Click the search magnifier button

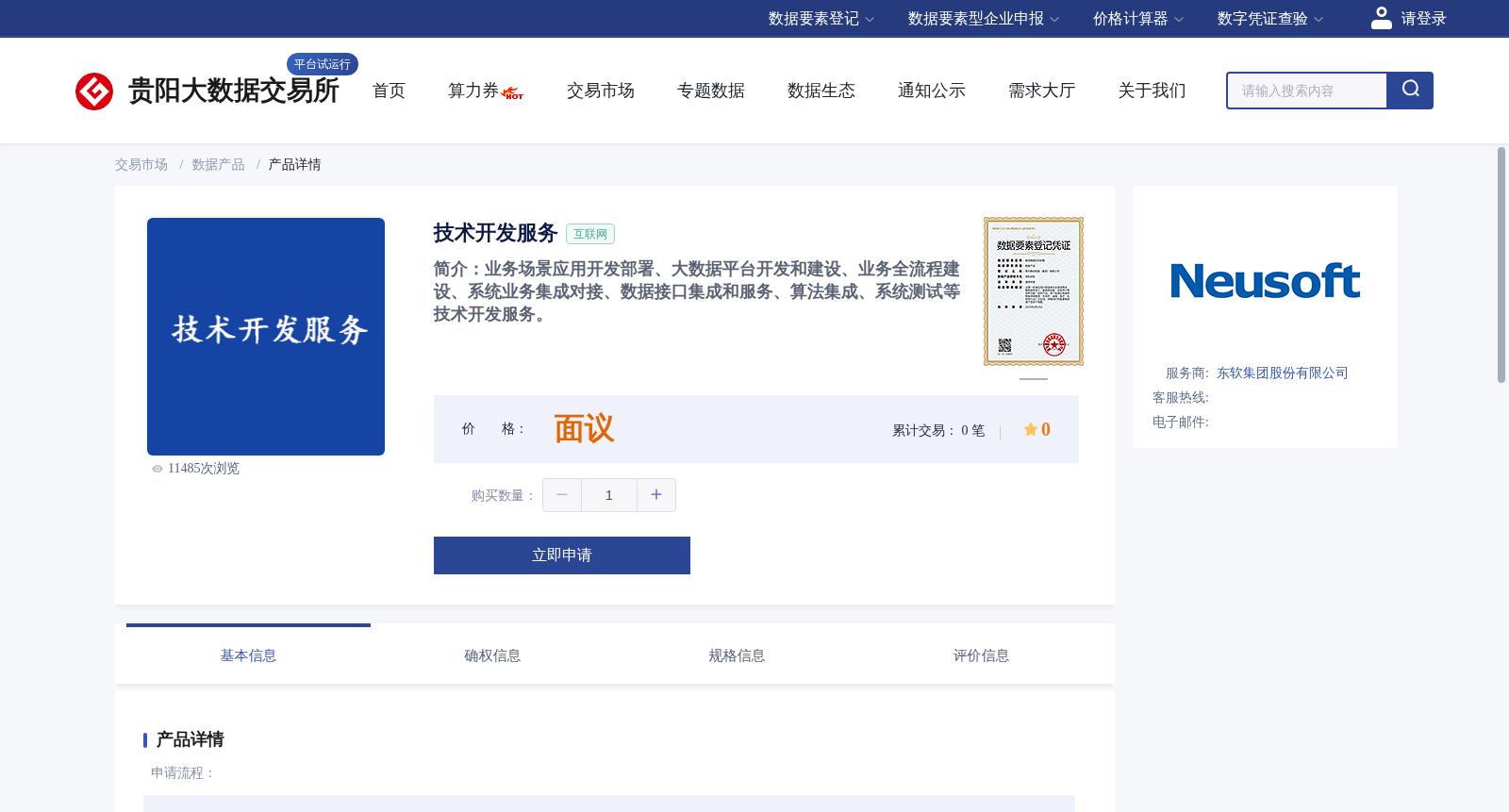1410,91
